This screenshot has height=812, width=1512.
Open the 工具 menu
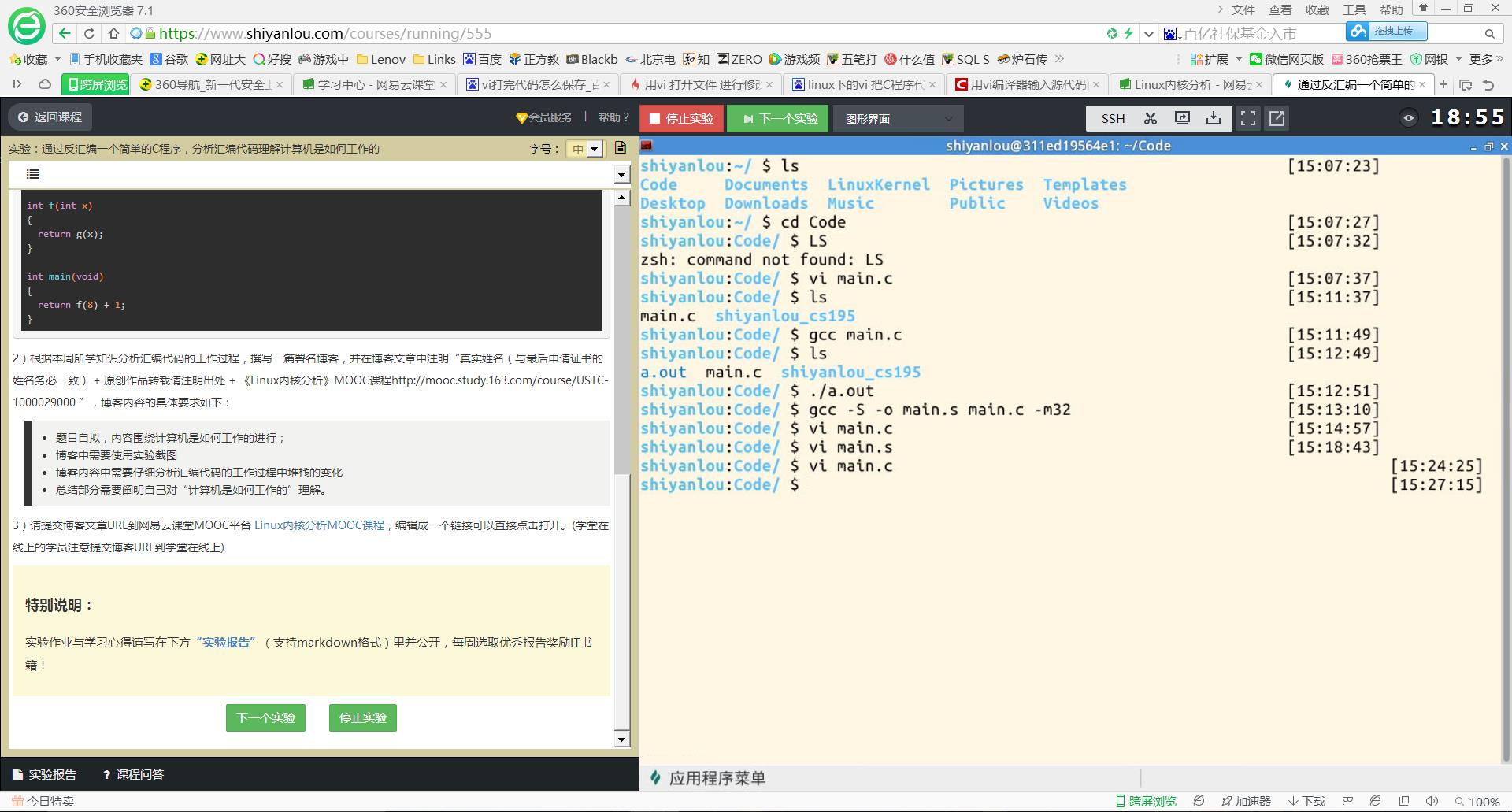click(x=1354, y=9)
